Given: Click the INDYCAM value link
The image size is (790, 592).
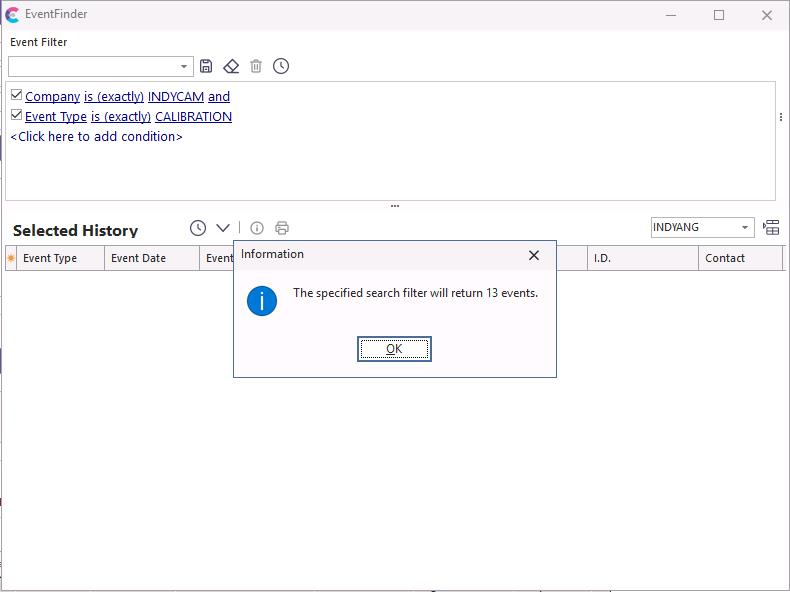Looking at the screenshot, I should pos(175,97).
